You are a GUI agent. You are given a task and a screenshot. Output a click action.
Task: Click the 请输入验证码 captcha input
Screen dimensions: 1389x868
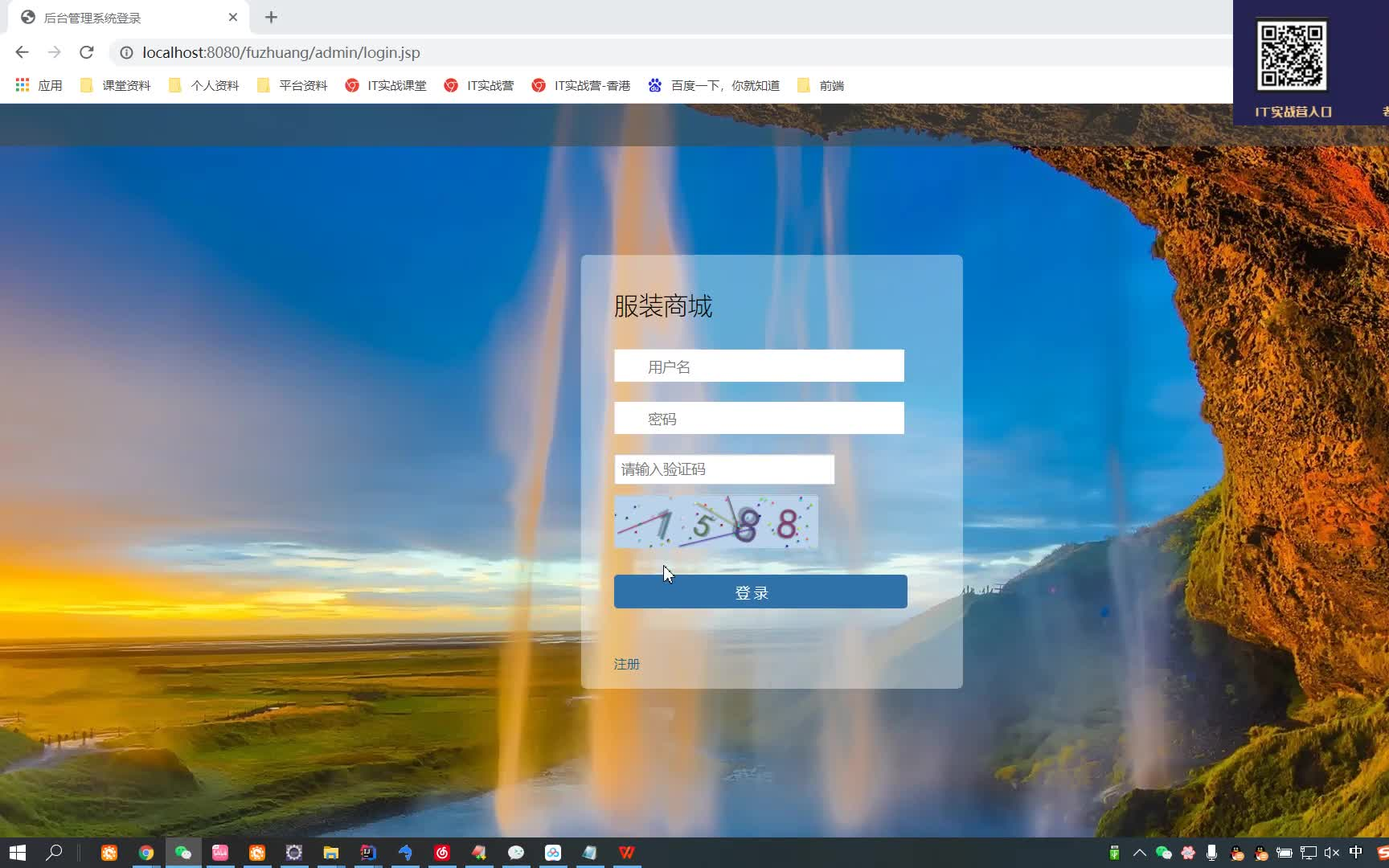[724, 469]
